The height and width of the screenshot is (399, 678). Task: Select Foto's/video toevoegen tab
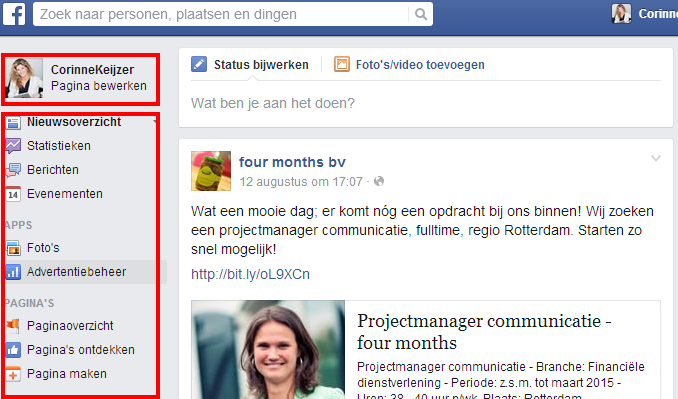(420, 65)
